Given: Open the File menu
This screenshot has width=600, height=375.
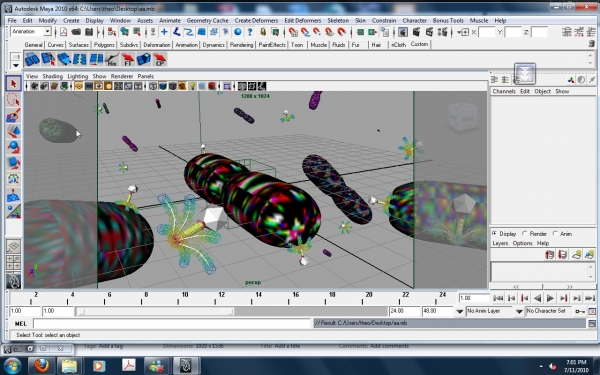Looking at the screenshot, I should (x=12, y=20).
